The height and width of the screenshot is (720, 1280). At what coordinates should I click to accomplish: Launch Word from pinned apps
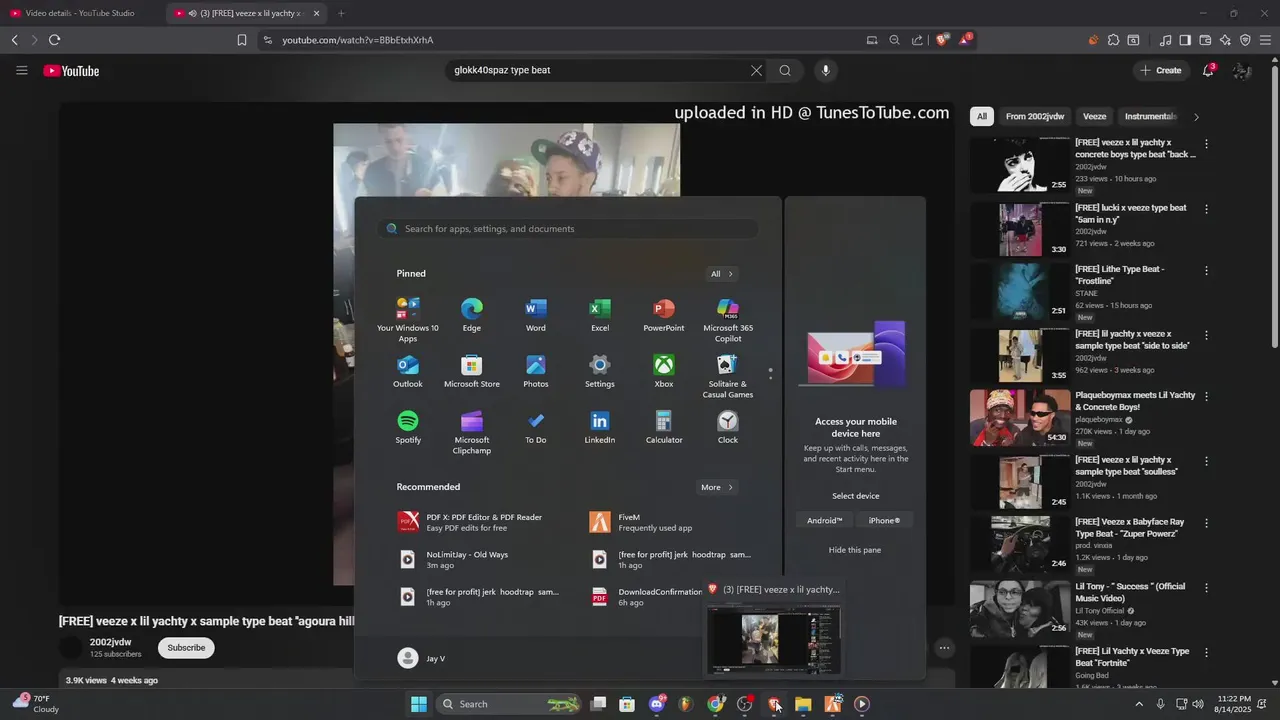[536, 315]
